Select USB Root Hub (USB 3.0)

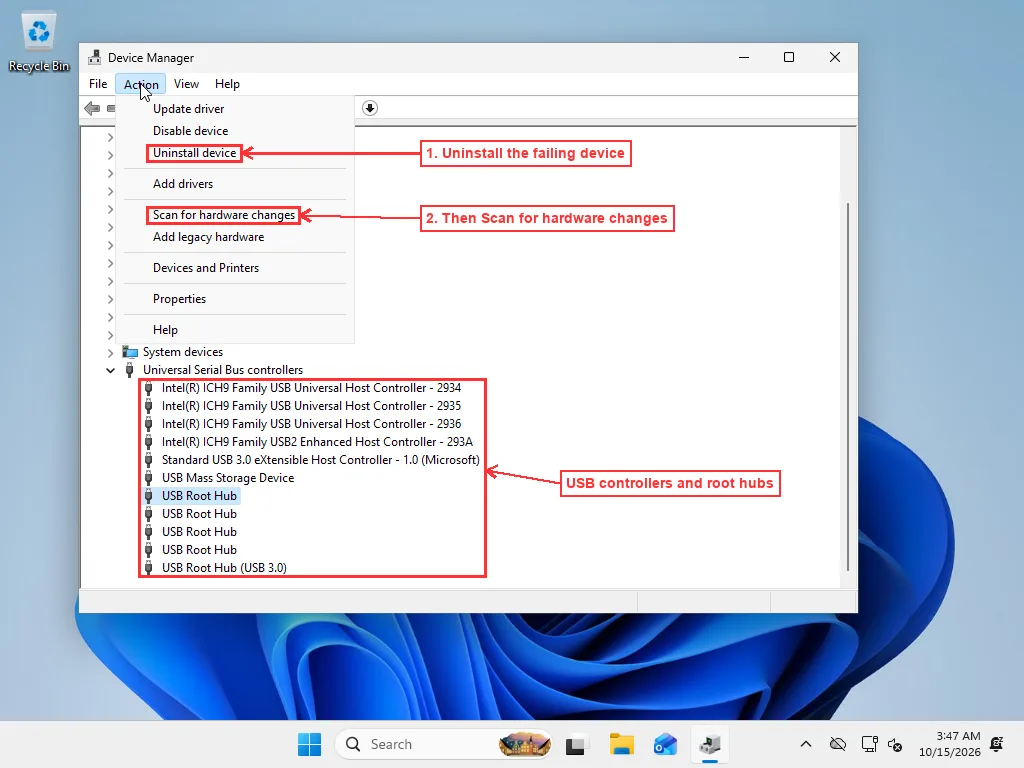(x=224, y=568)
